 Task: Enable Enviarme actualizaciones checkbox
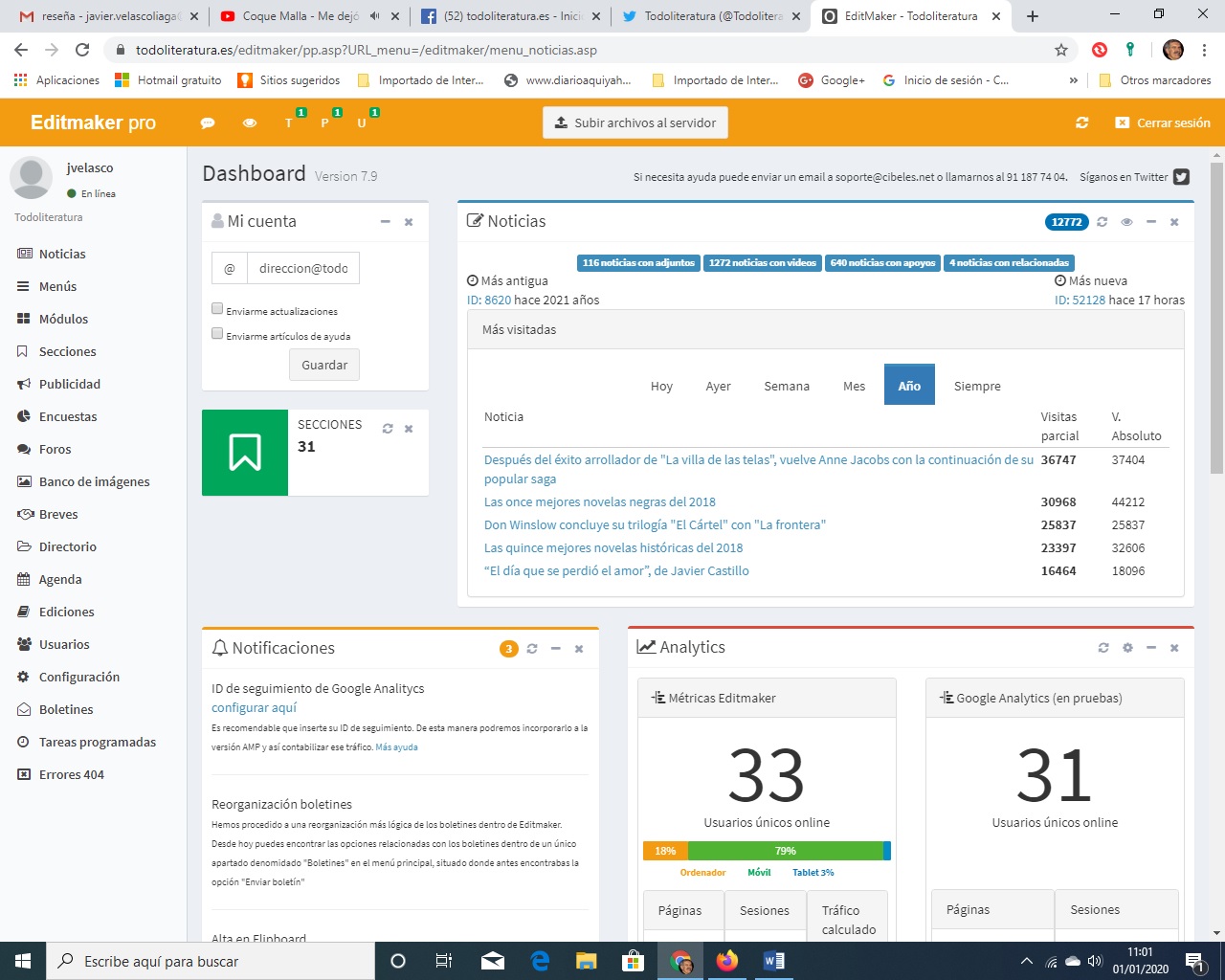click(217, 309)
